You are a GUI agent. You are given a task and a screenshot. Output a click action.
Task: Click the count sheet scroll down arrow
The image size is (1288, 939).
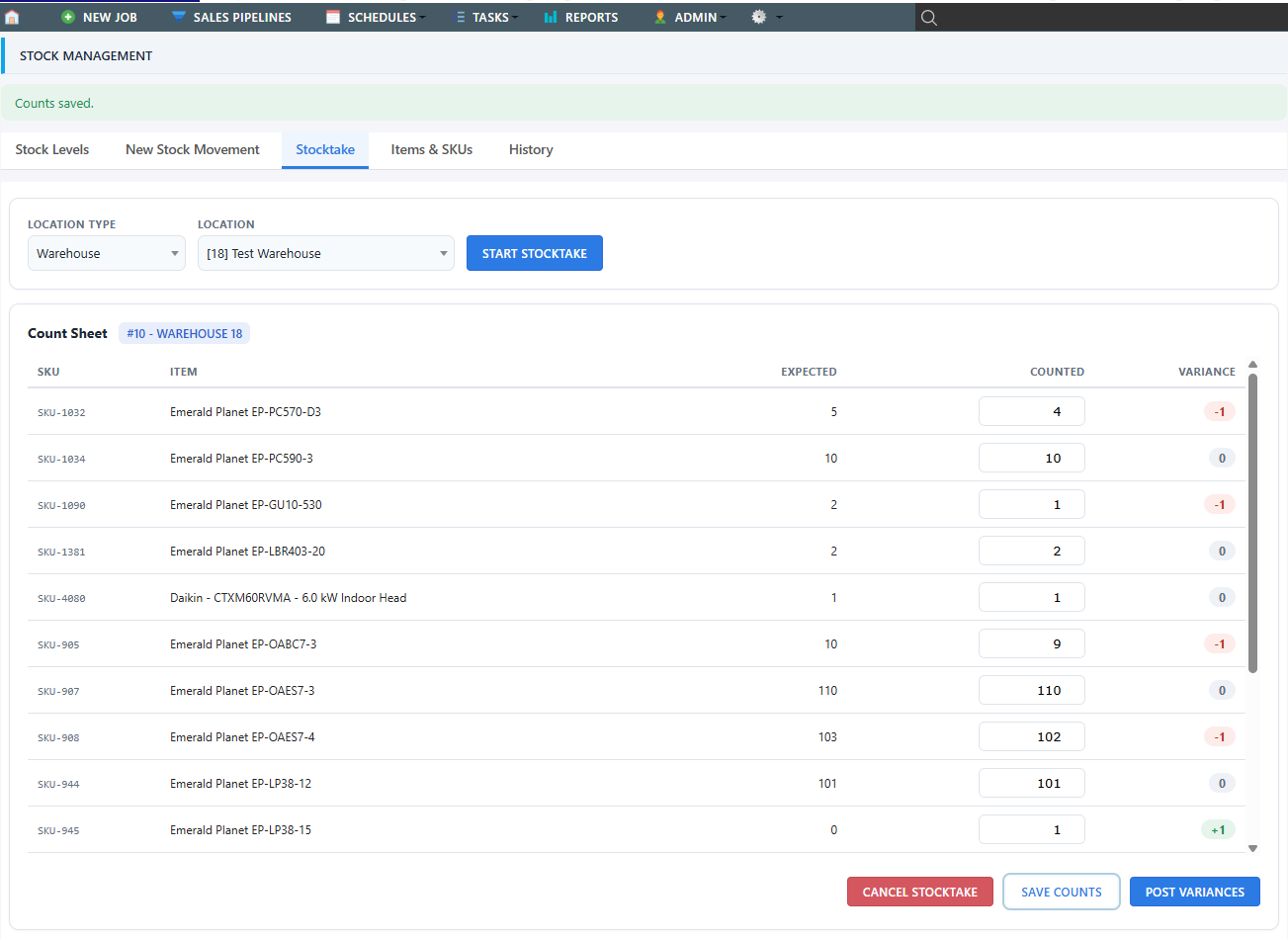click(1252, 848)
